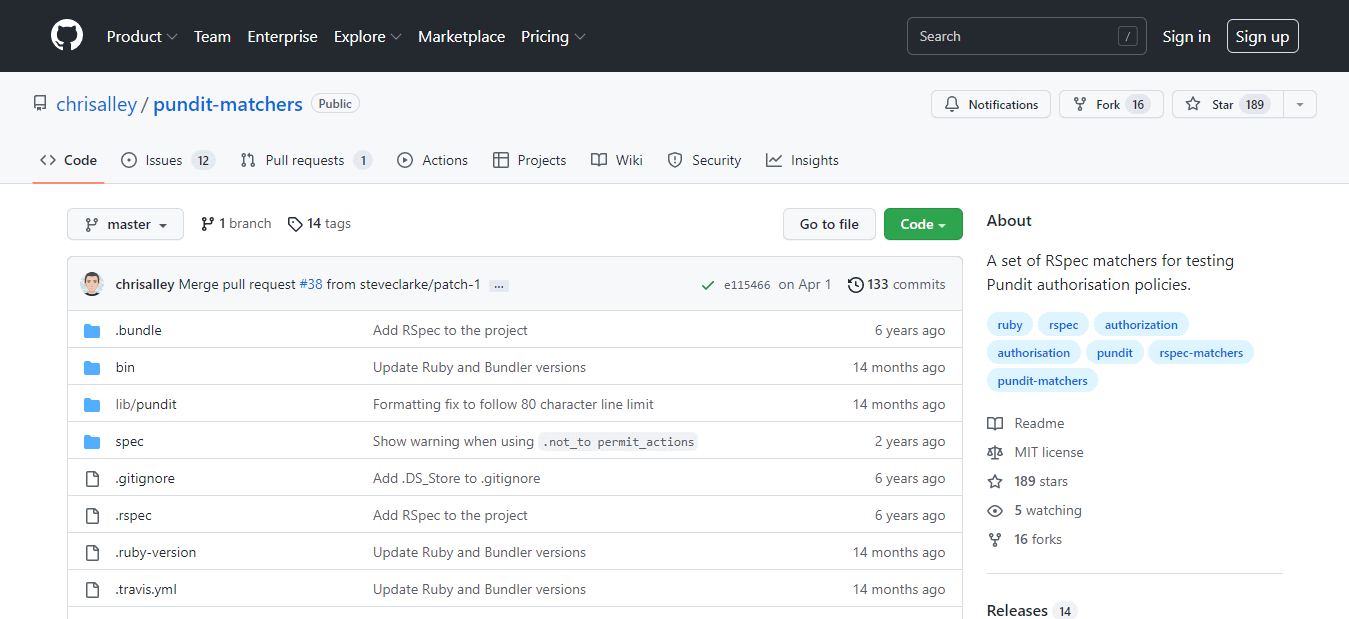Screen dimensions: 1349x619
Task: Expand the green Code dropdown button
Action: tap(922, 224)
